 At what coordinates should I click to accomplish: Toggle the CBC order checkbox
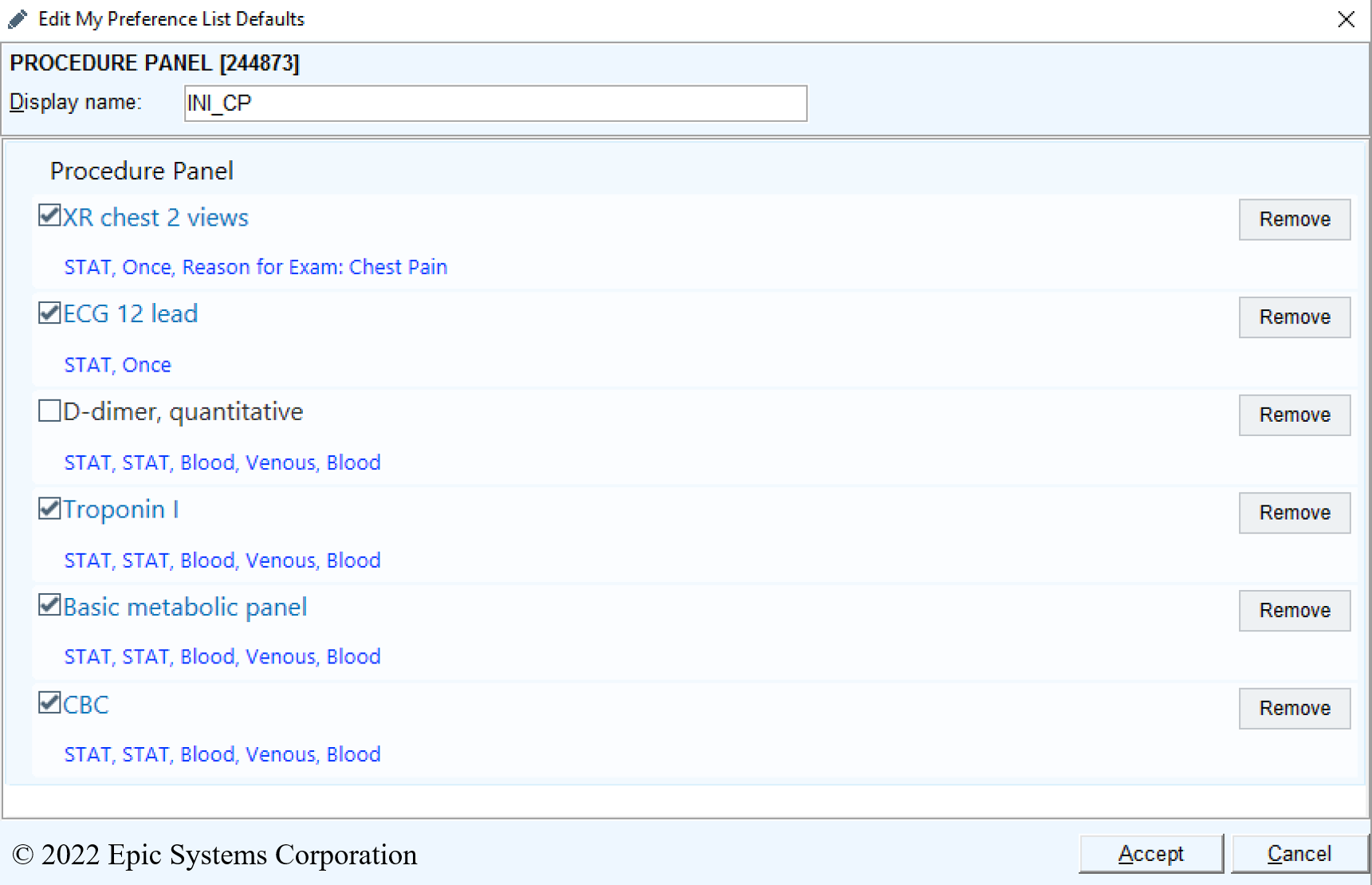click(49, 703)
